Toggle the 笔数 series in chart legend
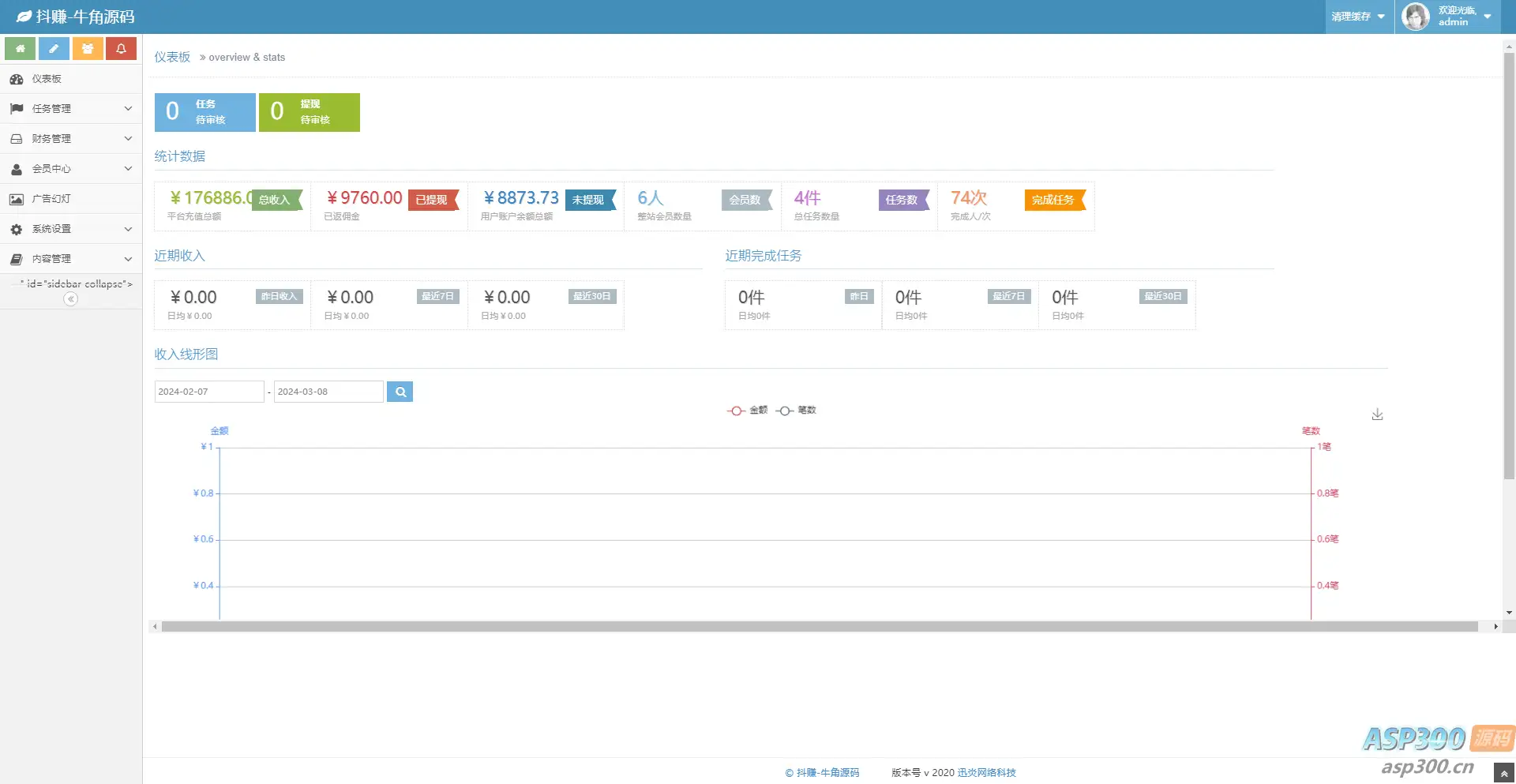1516x784 pixels. 796,411
